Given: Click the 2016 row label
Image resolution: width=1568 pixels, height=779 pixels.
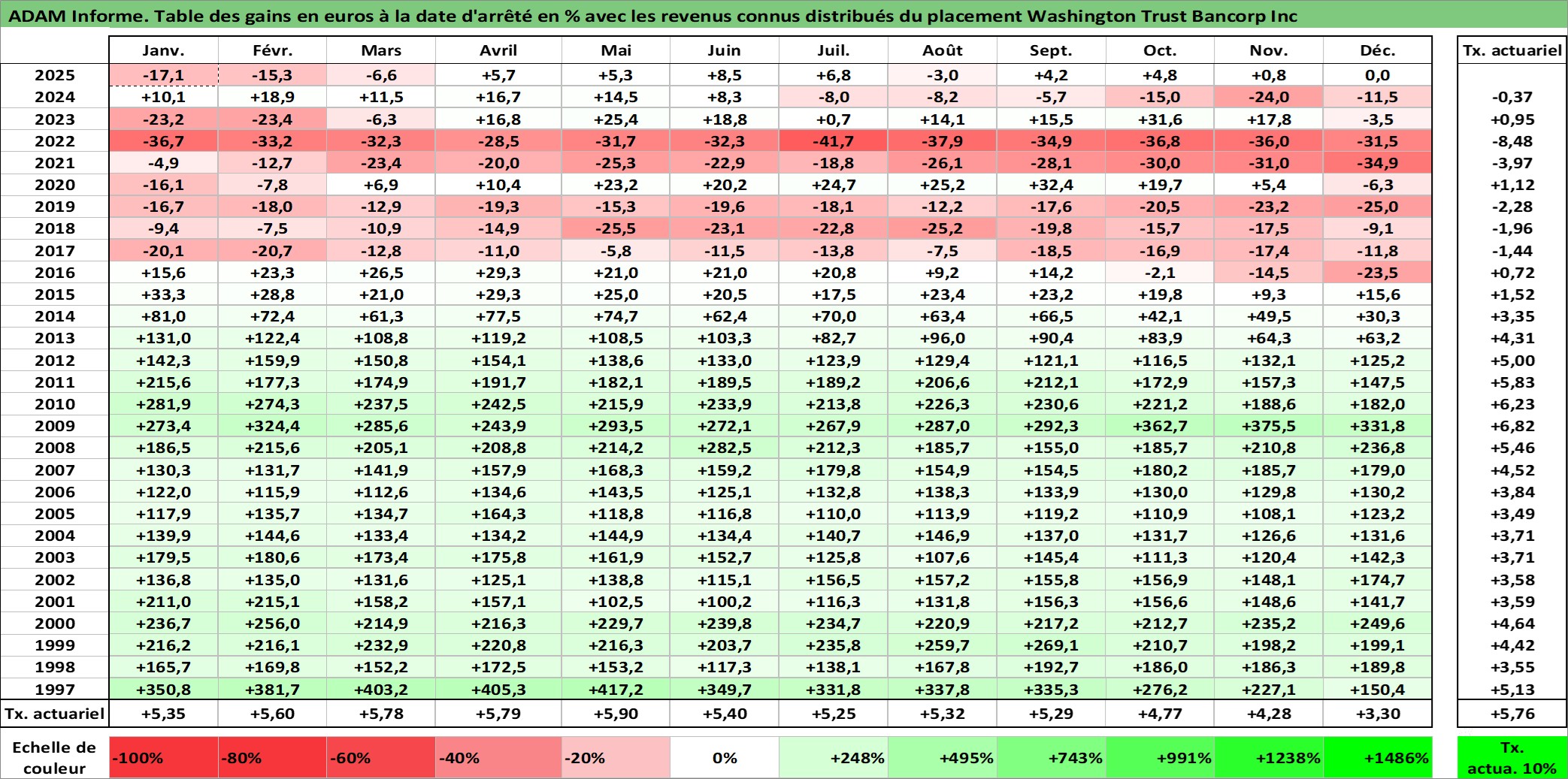Looking at the screenshot, I should pyautogui.click(x=55, y=273).
